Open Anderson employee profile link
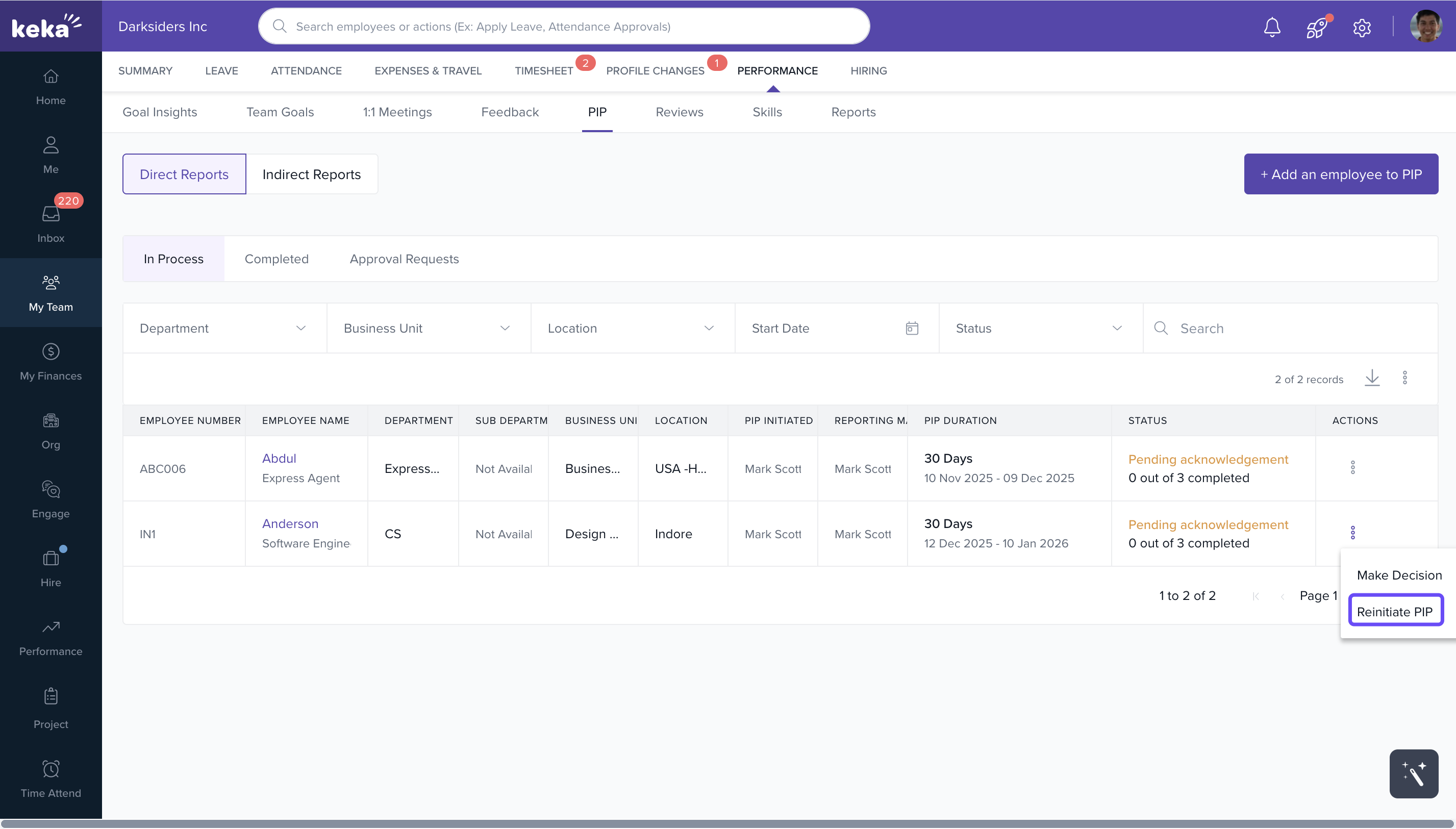 pos(290,523)
